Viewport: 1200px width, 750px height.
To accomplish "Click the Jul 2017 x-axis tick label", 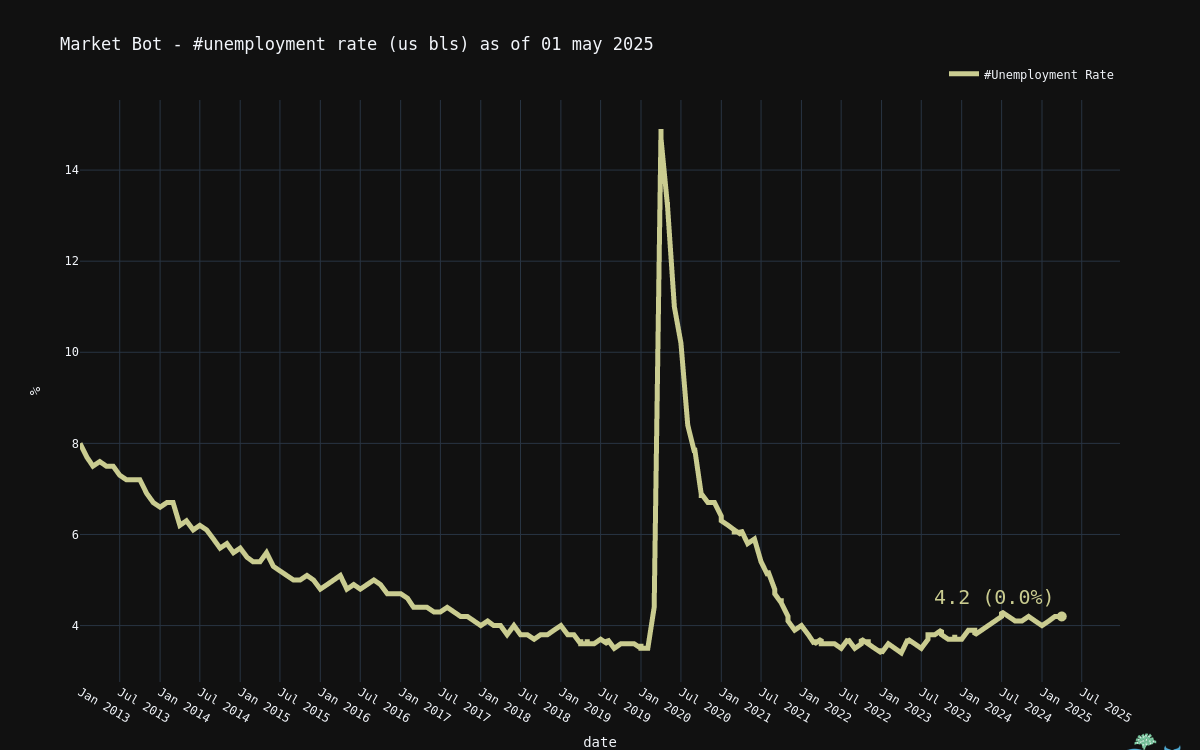I will 464,705.
